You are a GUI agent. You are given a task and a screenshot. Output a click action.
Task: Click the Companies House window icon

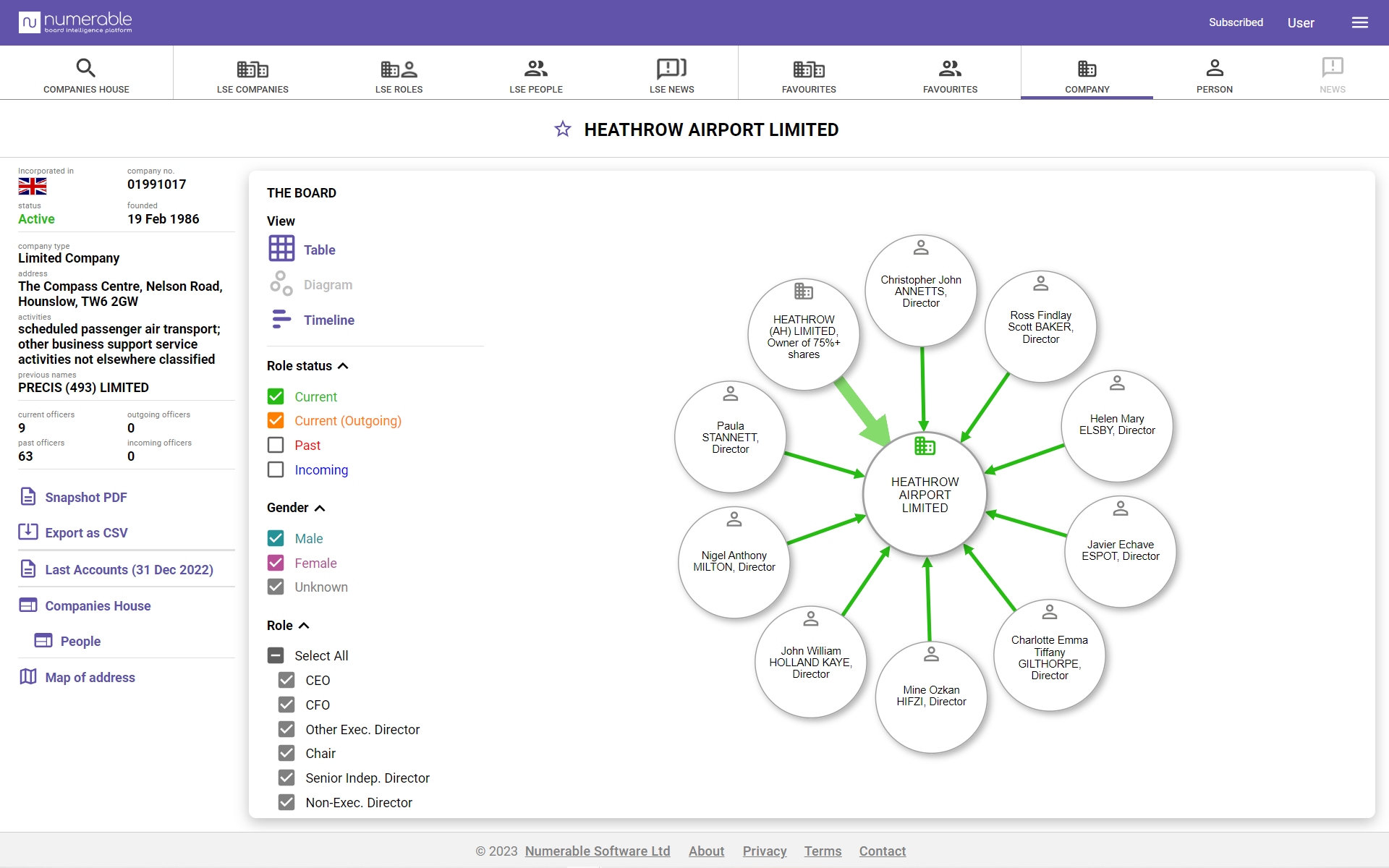pyautogui.click(x=28, y=605)
